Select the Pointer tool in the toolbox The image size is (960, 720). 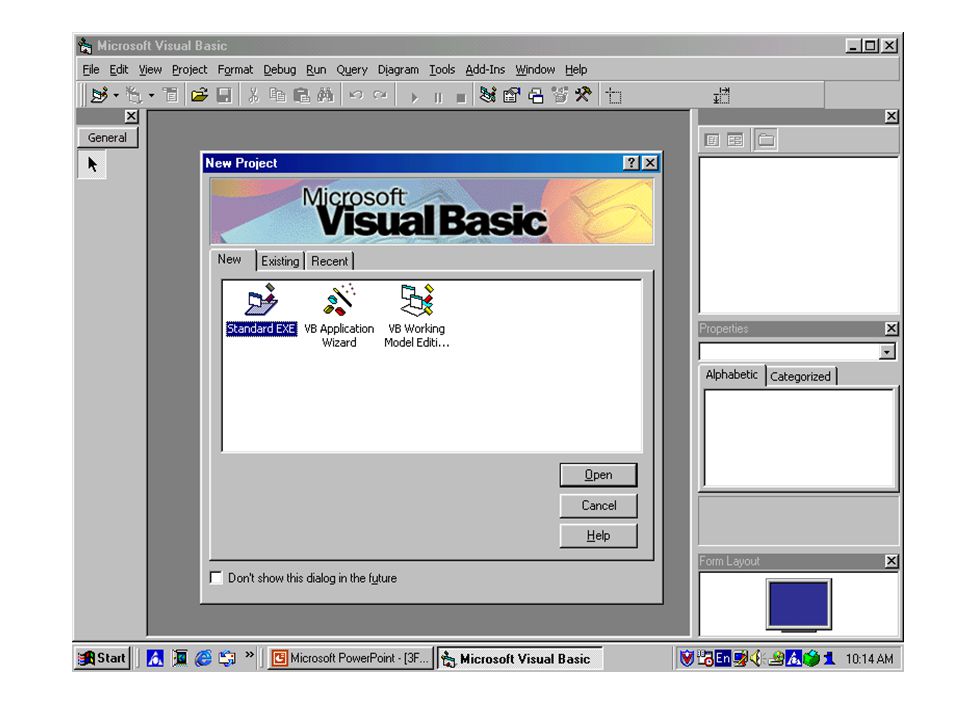[x=92, y=165]
